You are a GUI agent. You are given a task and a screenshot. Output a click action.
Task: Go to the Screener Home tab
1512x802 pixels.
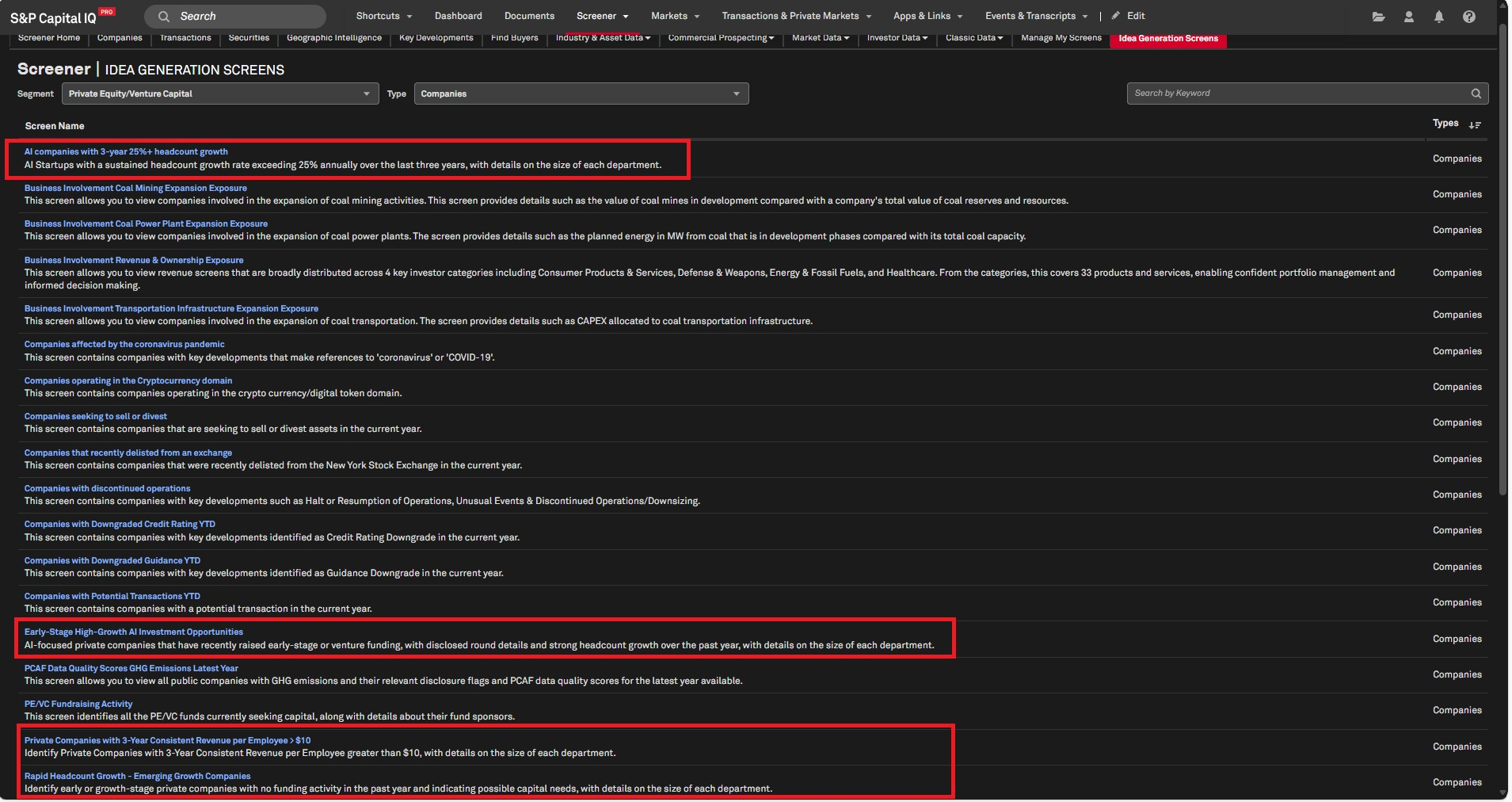click(x=49, y=38)
